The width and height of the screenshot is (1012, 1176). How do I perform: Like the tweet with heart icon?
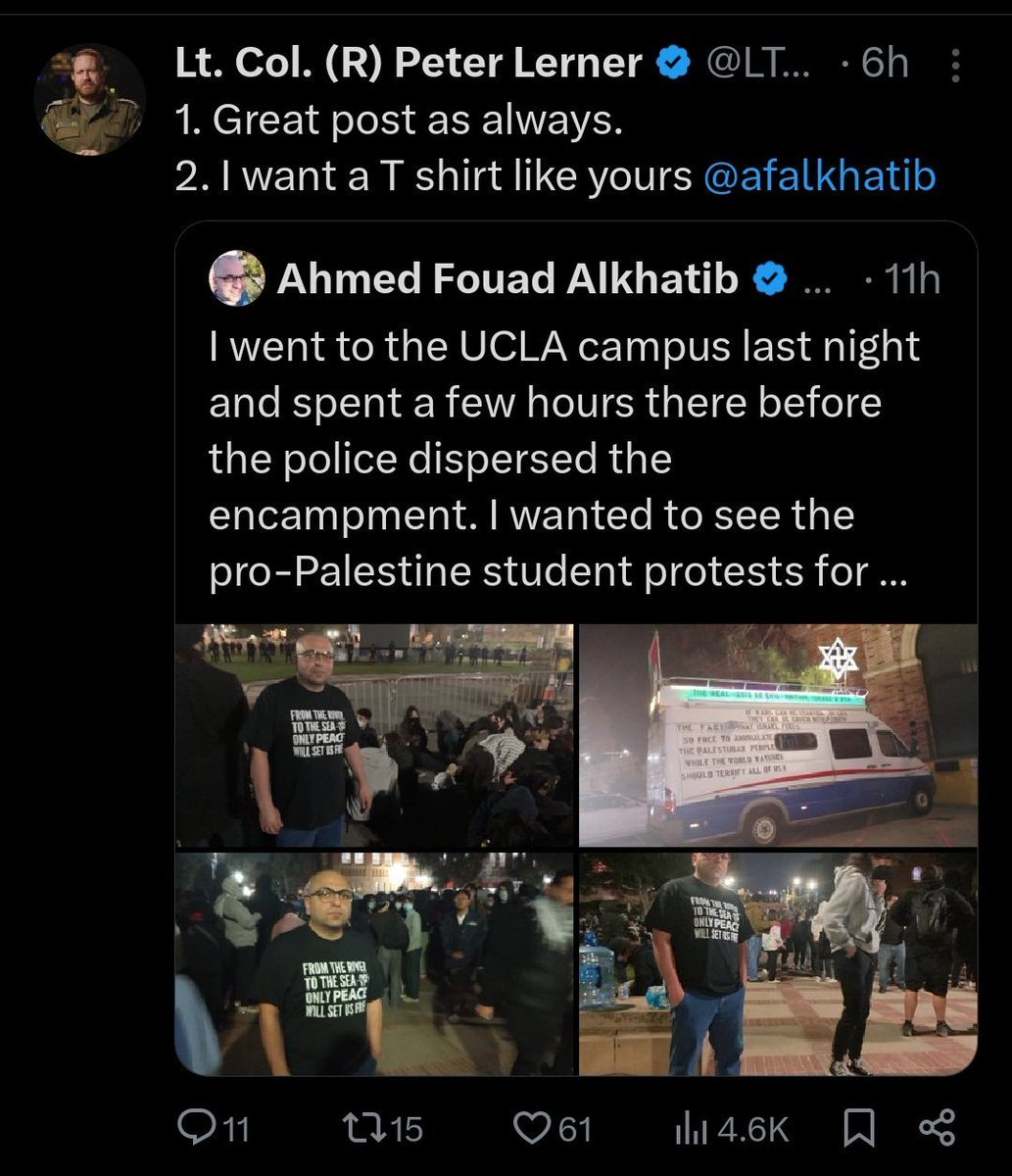pyautogui.click(x=534, y=1129)
